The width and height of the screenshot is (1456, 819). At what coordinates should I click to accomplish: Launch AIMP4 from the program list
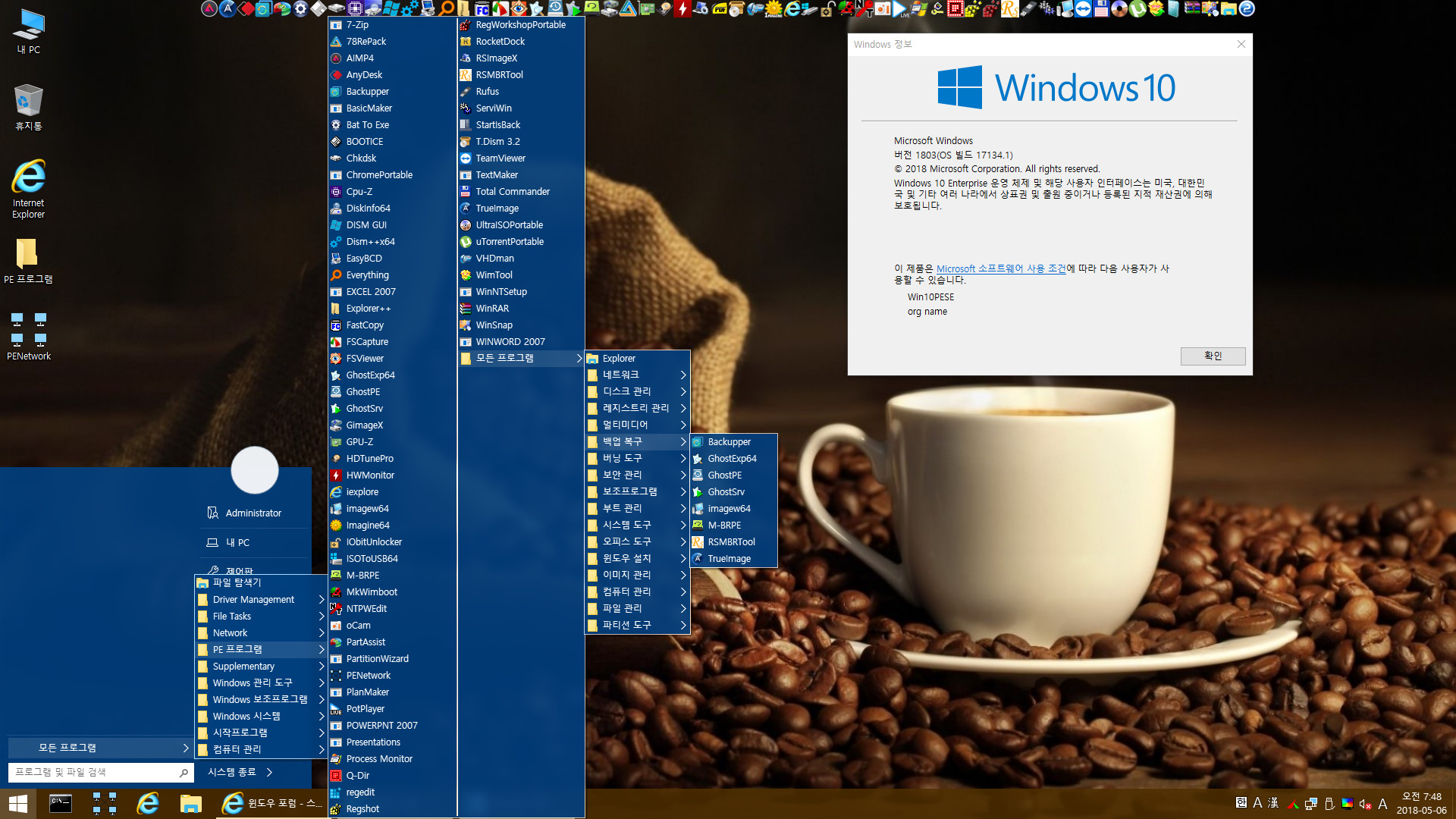[x=392, y=58]
